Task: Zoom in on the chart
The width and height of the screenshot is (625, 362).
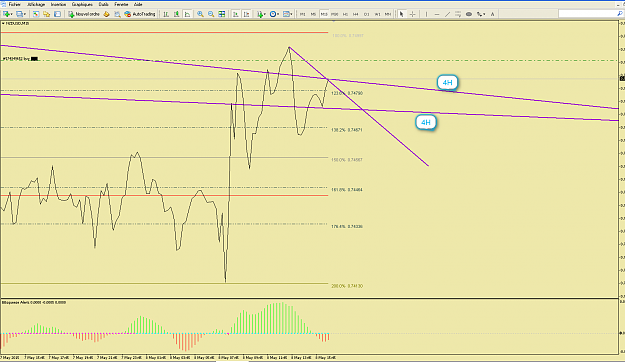Action: [200, 14]
